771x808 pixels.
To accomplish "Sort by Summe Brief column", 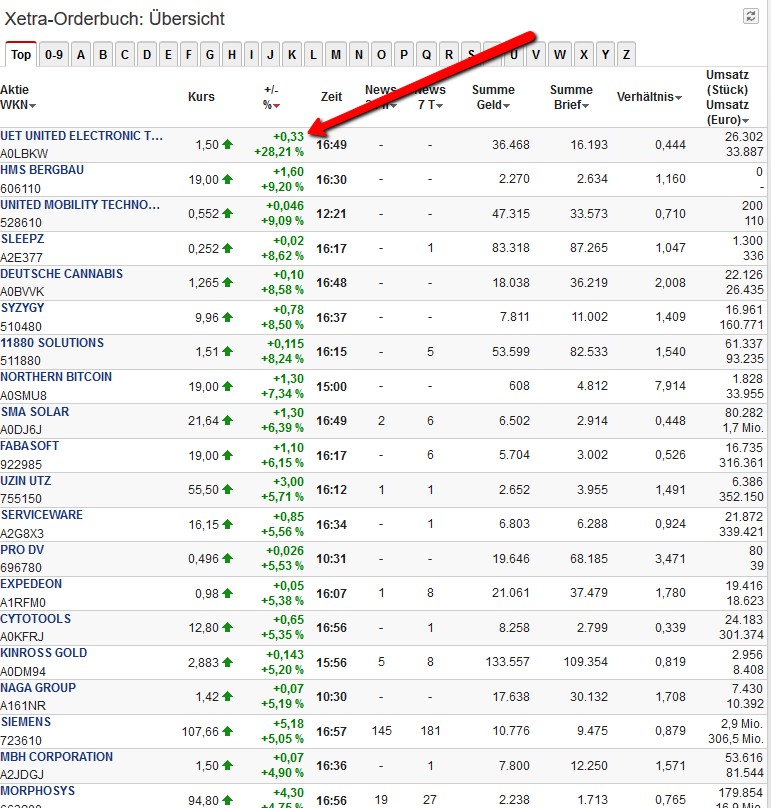I will [x=585, y=106].
